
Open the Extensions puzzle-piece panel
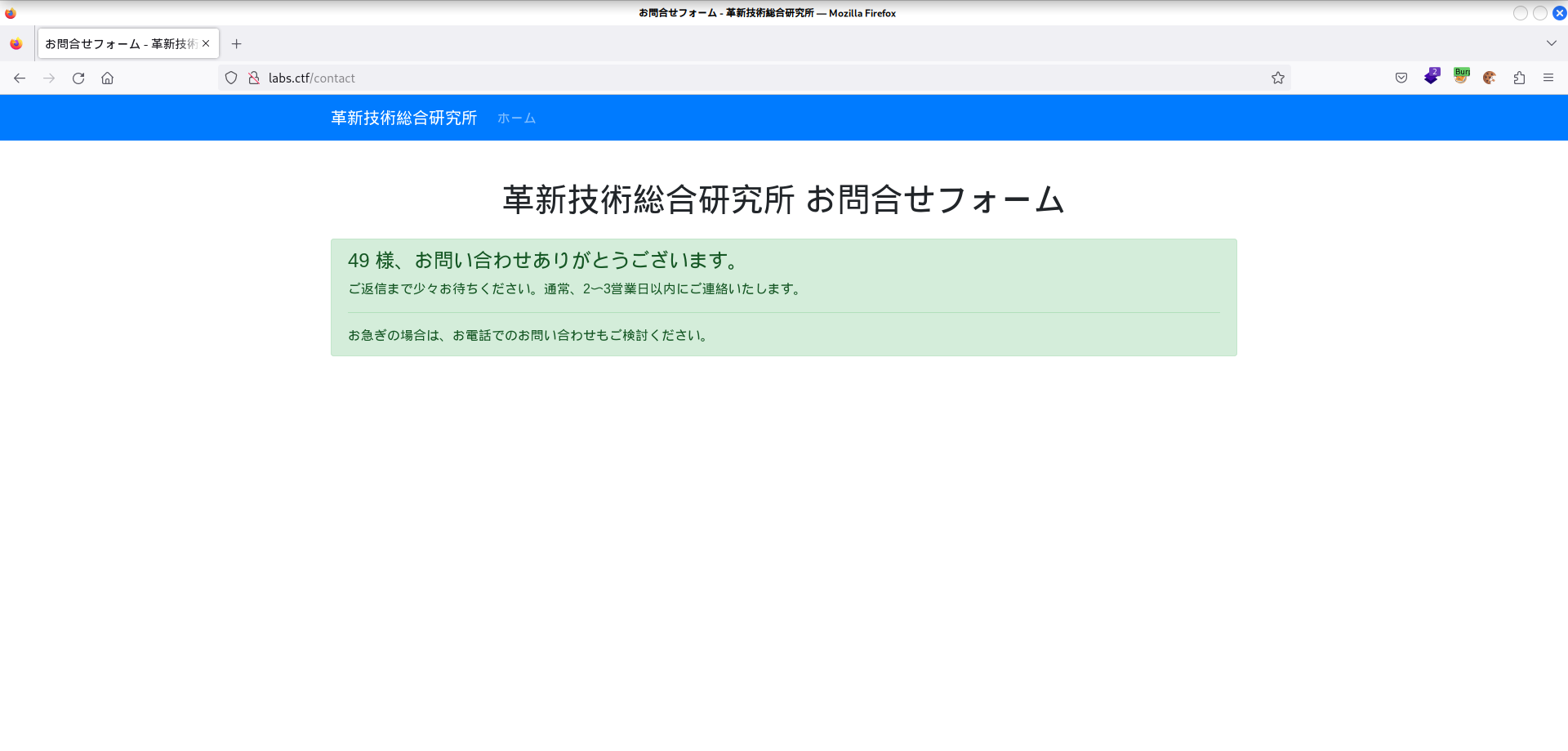pyautogui.click(x=1519, y=78)
